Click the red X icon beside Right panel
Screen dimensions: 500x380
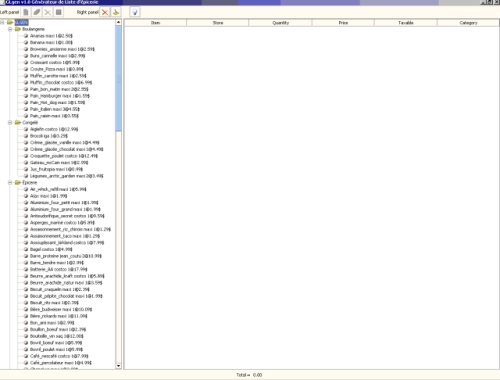105,12
